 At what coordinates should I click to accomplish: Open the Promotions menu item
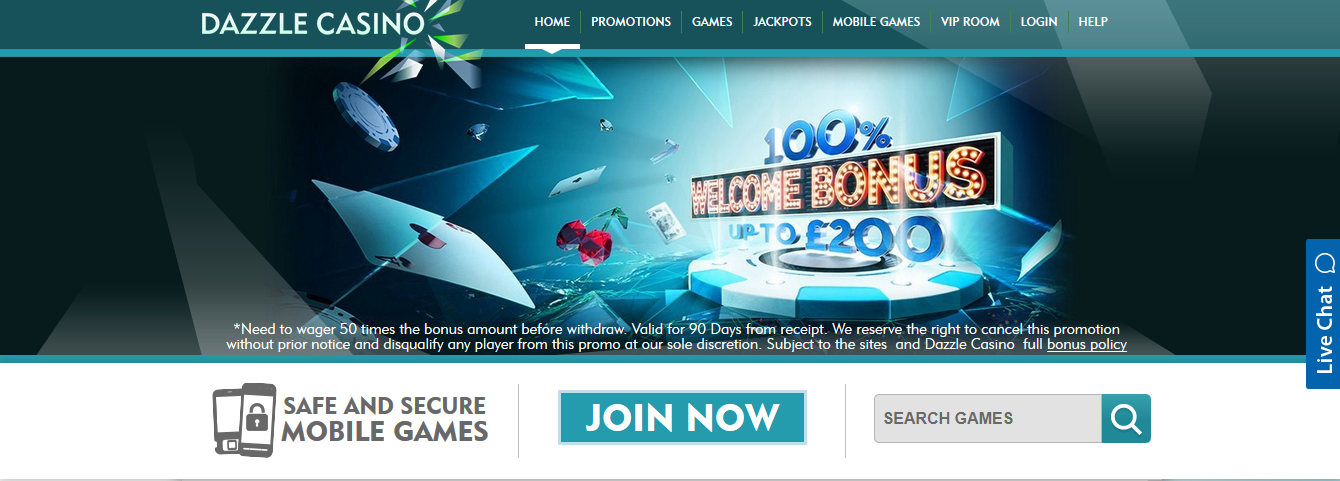coord(631,22)
